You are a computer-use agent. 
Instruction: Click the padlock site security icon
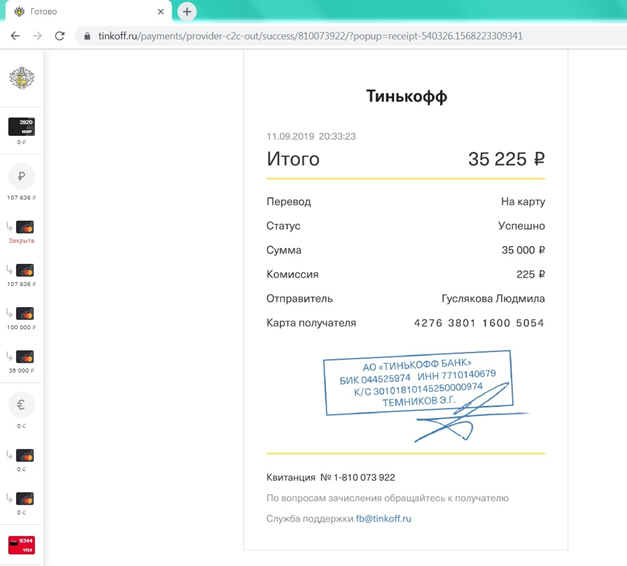(x=87, y=36)
